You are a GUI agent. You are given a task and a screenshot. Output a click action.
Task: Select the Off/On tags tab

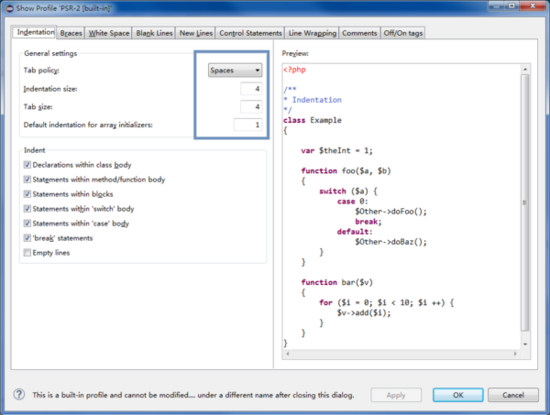(x=403, y=33)
